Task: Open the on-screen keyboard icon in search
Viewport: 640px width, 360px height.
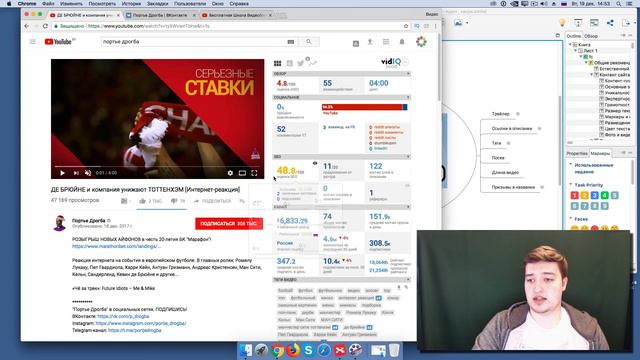Action: pyautogui.click(x=291, y=42)
